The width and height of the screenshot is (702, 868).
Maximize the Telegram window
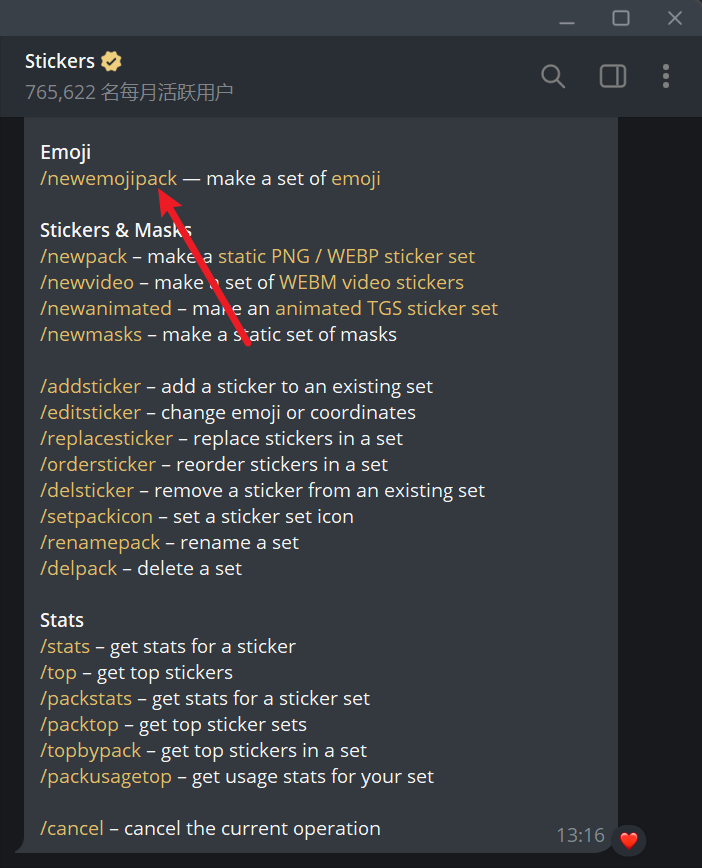(620, 18)
